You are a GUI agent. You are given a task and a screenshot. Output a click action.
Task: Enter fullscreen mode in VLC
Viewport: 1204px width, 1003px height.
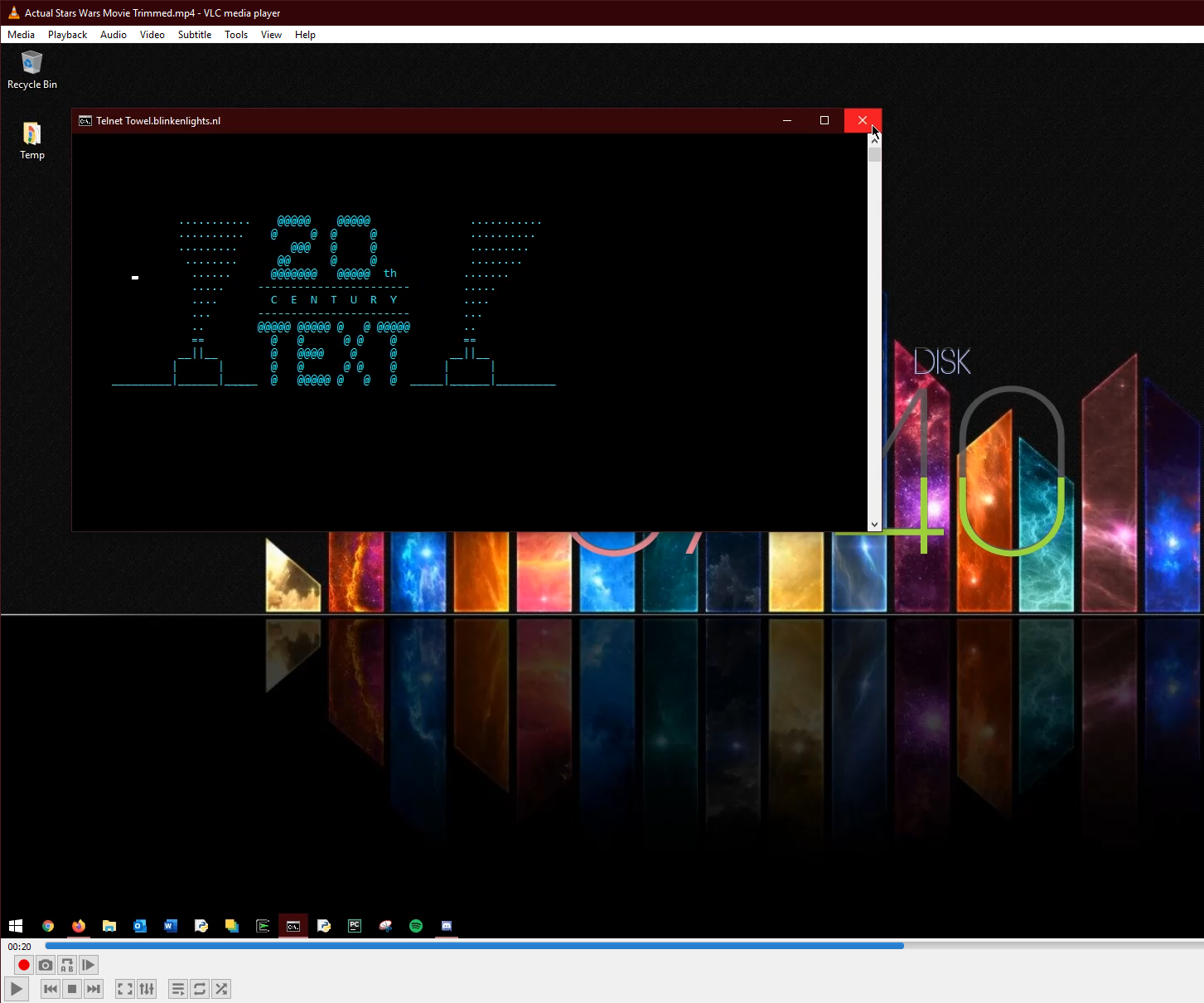tap(124, 988)
